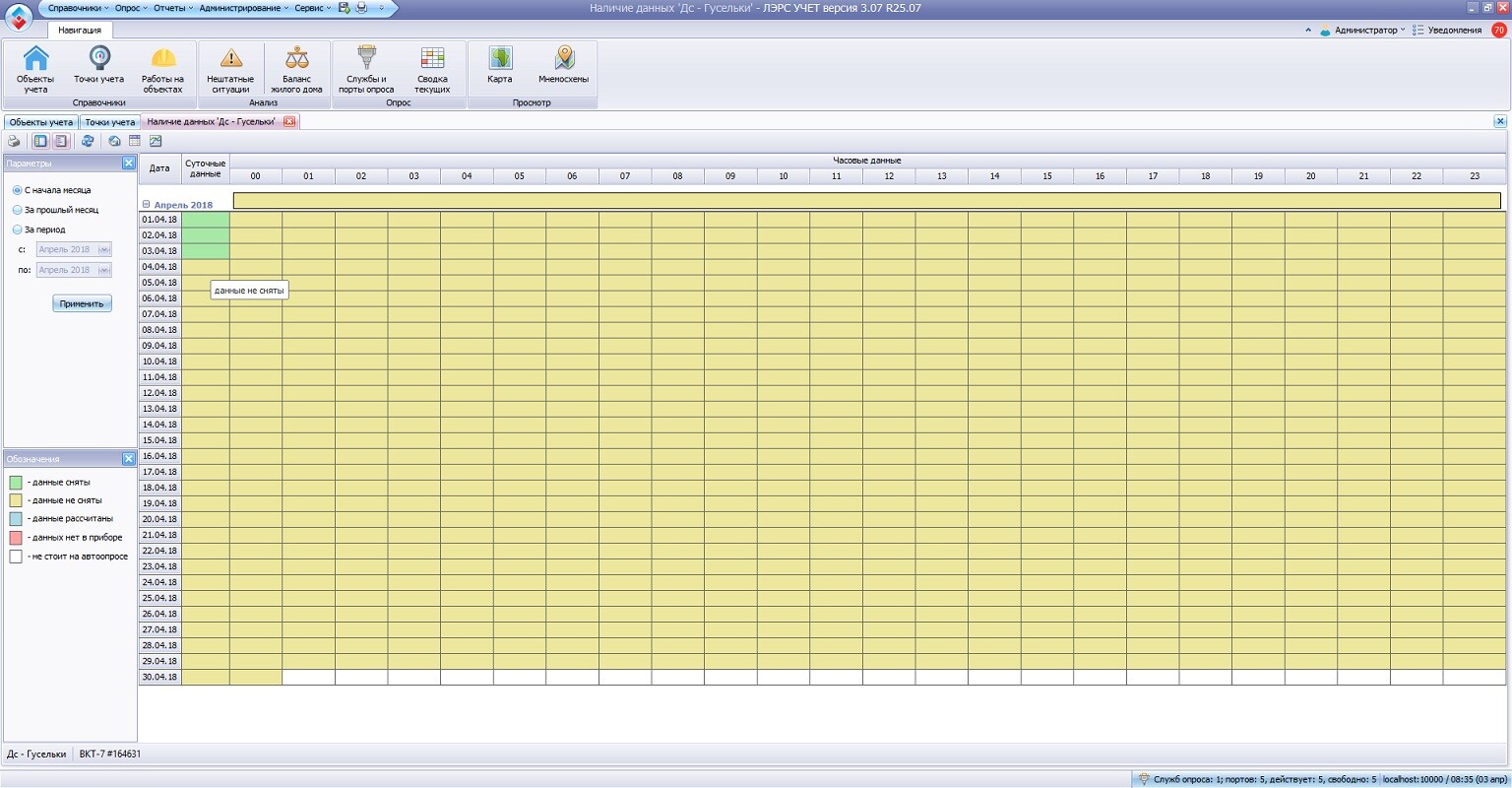1512x788 pixels.
Task: Click the Применить button
Action: tap(82, 303)
